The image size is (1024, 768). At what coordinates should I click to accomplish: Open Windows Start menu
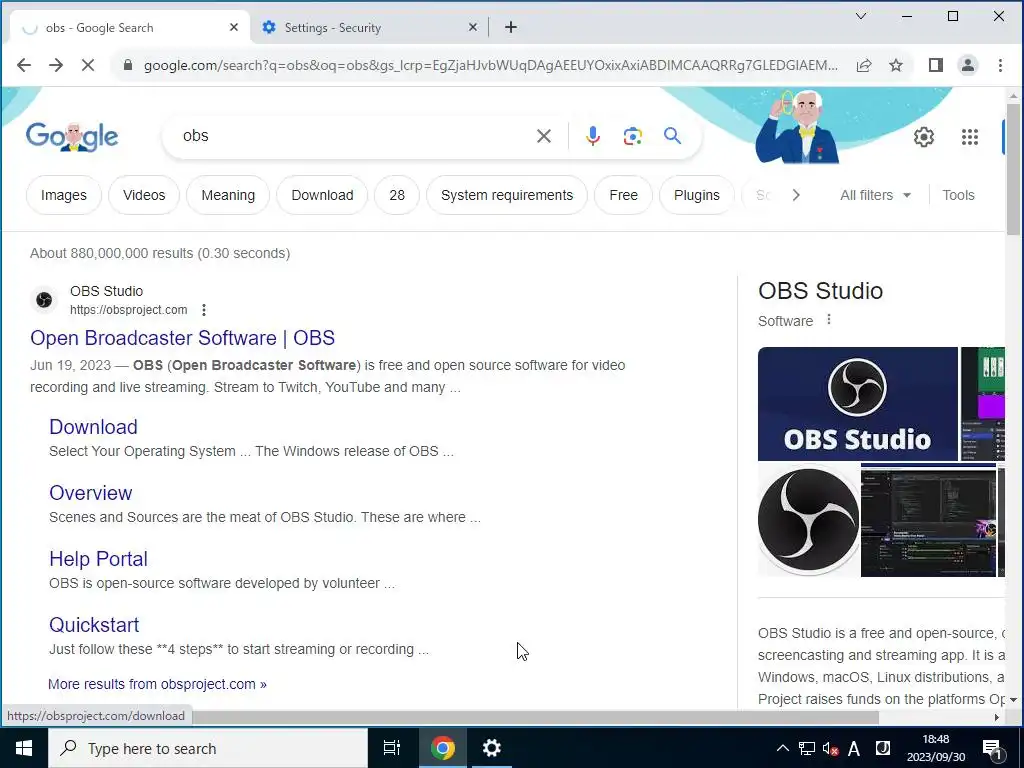[24, 748]
